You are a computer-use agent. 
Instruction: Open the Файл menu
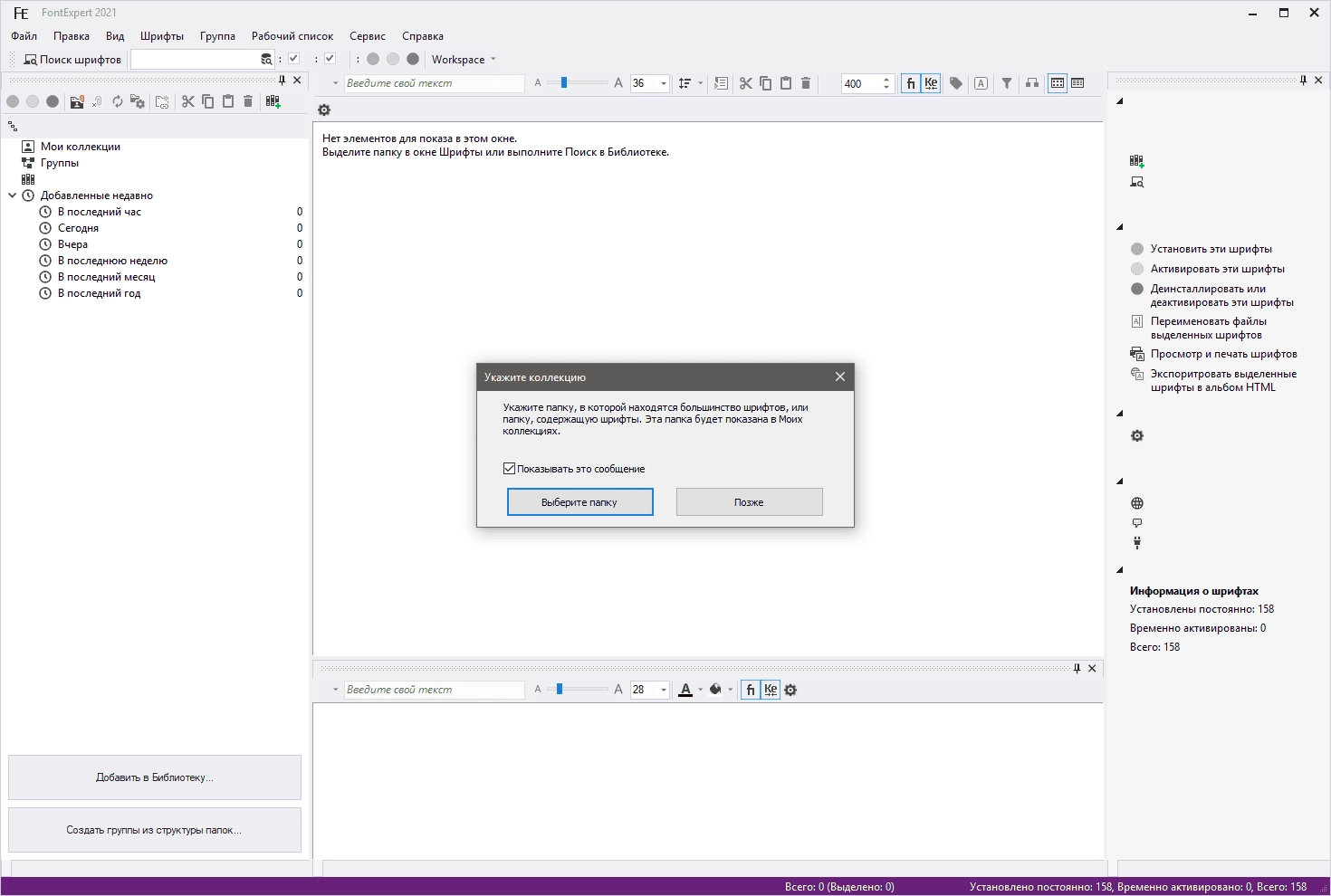click(x=24, y=36)
